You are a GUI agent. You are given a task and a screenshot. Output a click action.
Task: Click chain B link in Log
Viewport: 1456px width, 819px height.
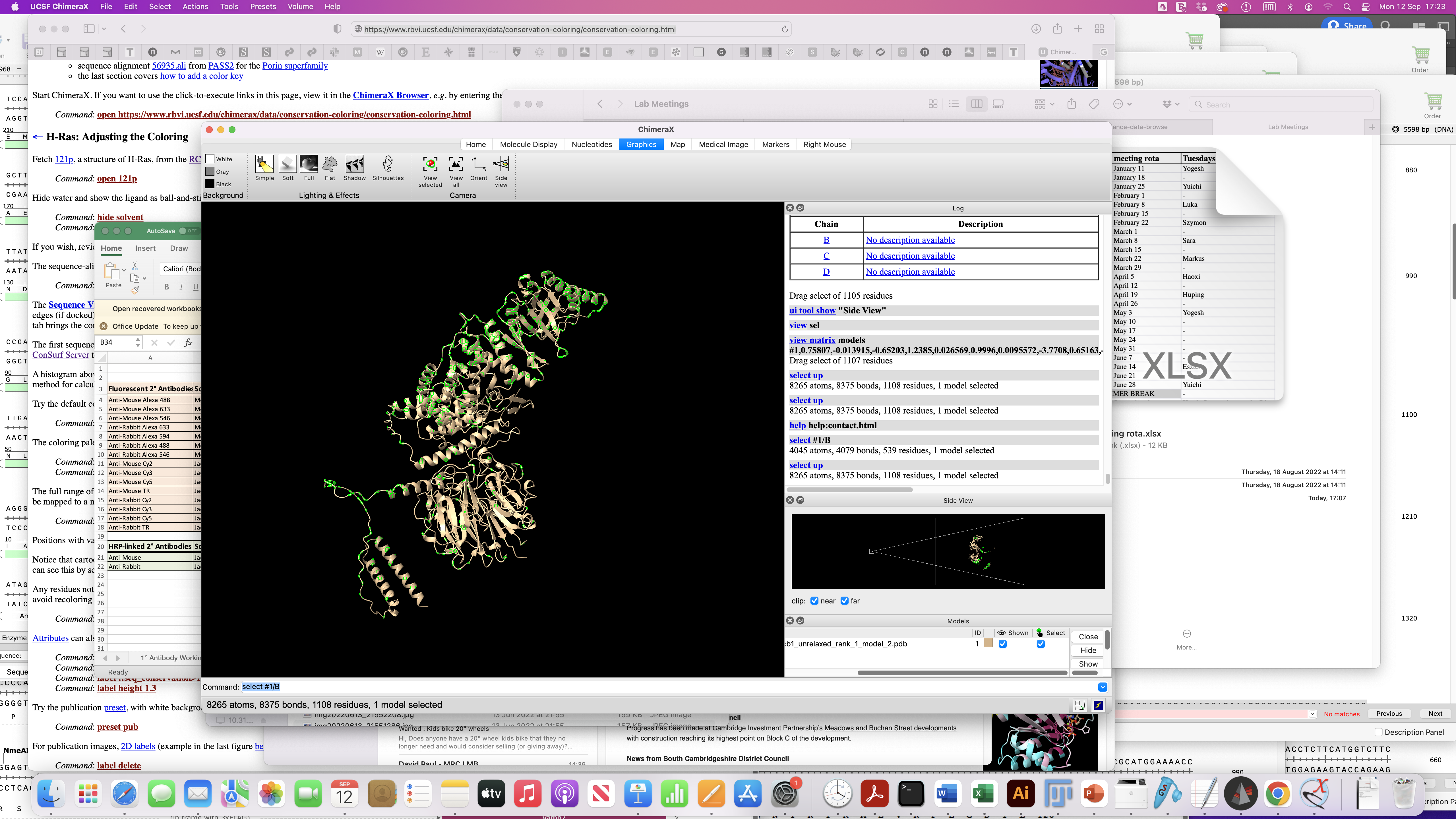coord(826,240)
